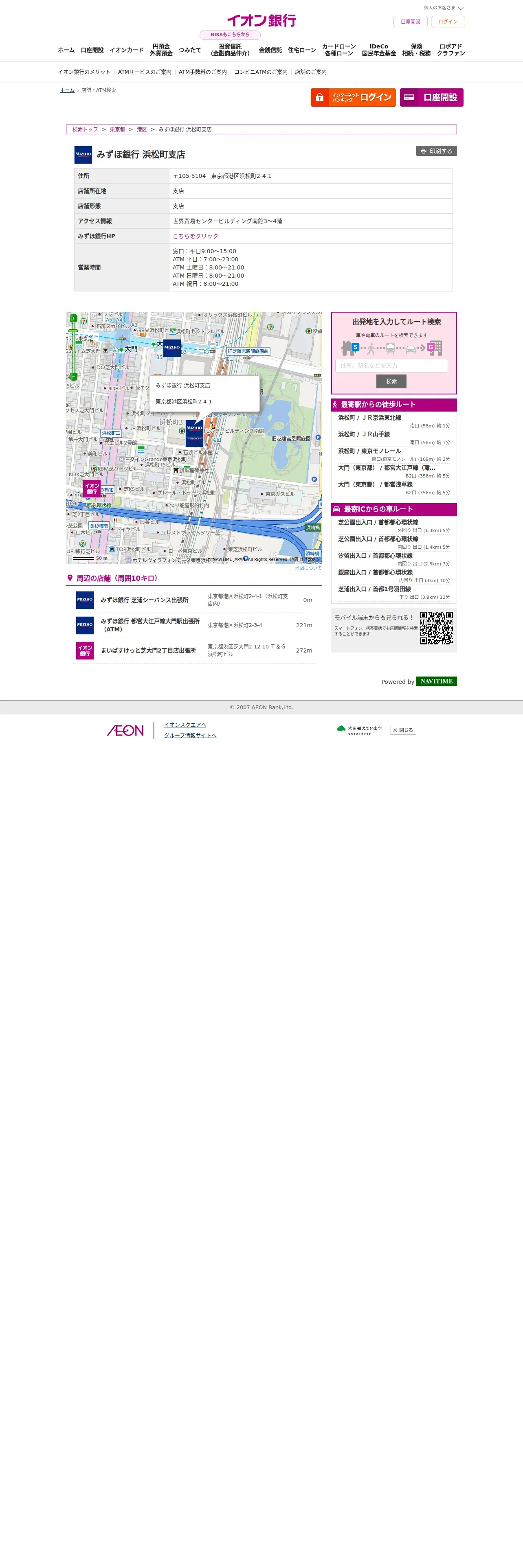Open NISAもこちらから bubble link
The width and height of the screenshot is (523, 1568).
tap(230, 35)
